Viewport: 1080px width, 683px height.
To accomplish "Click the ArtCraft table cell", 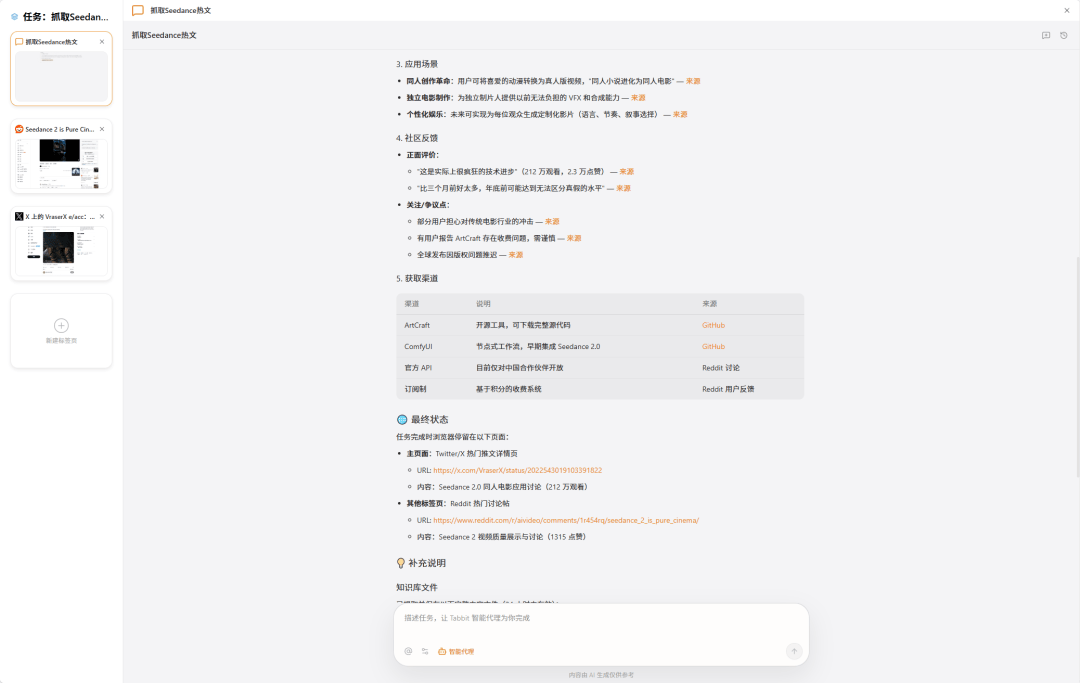I will [417, 325].
